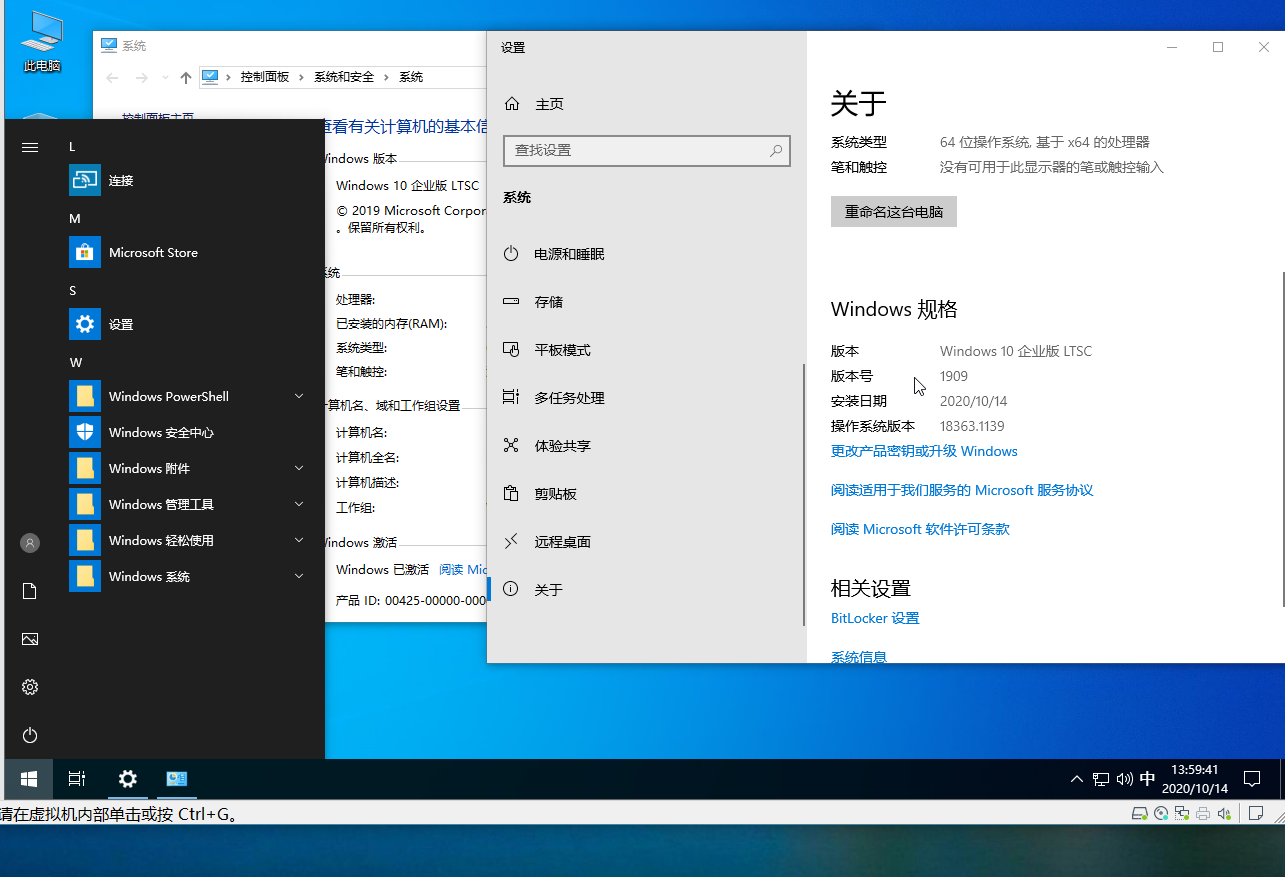This screenshot has height=877, width=1285.
Task: Open volume control in system tray
Action: click(x=1124, y=779)
